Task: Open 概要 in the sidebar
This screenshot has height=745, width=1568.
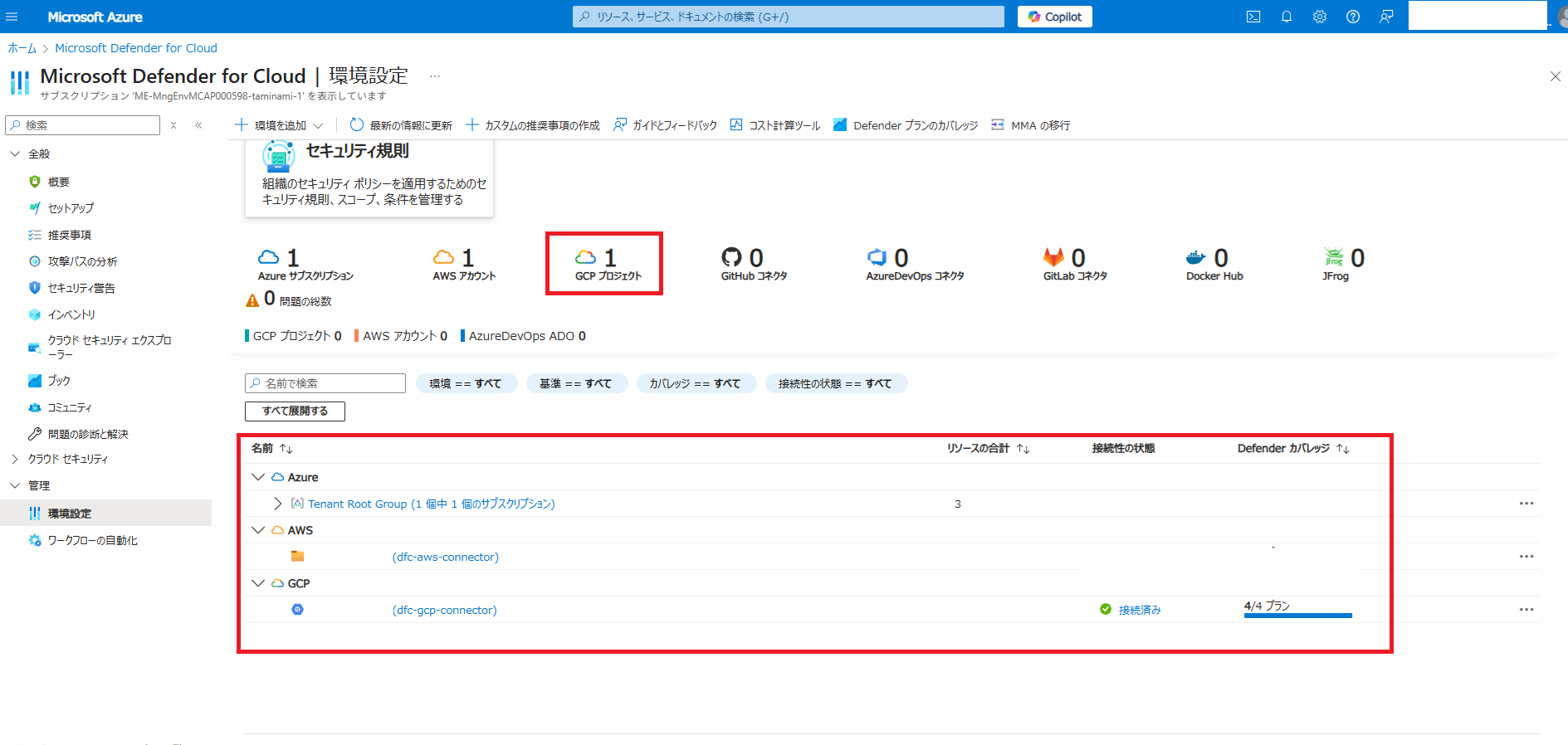Action: [x=58, y=182]
